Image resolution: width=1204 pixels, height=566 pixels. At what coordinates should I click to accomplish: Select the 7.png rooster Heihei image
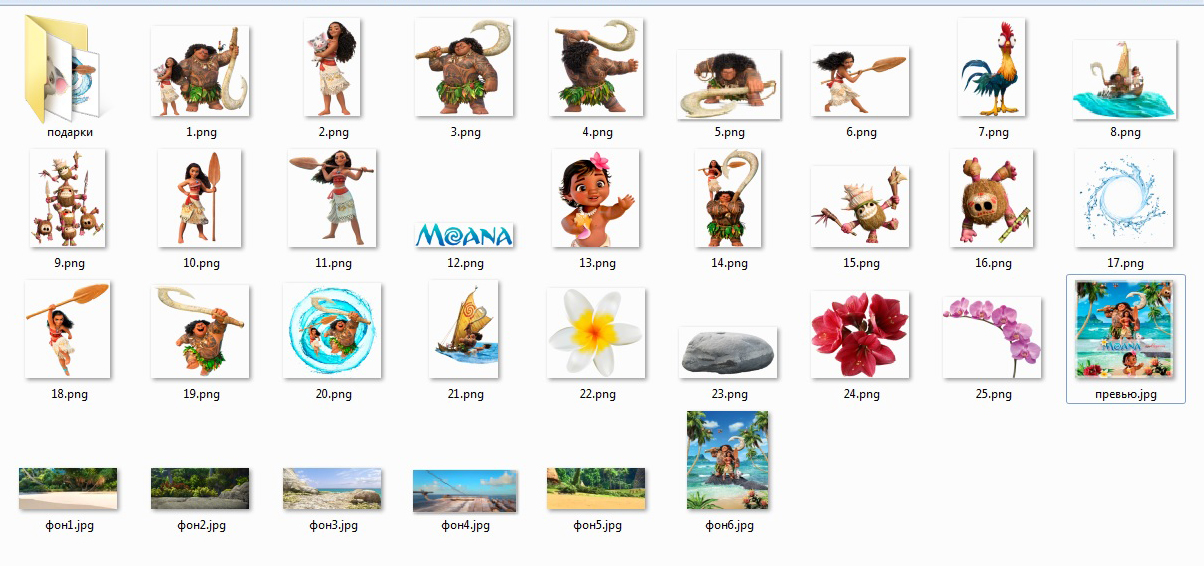point(993,68)
